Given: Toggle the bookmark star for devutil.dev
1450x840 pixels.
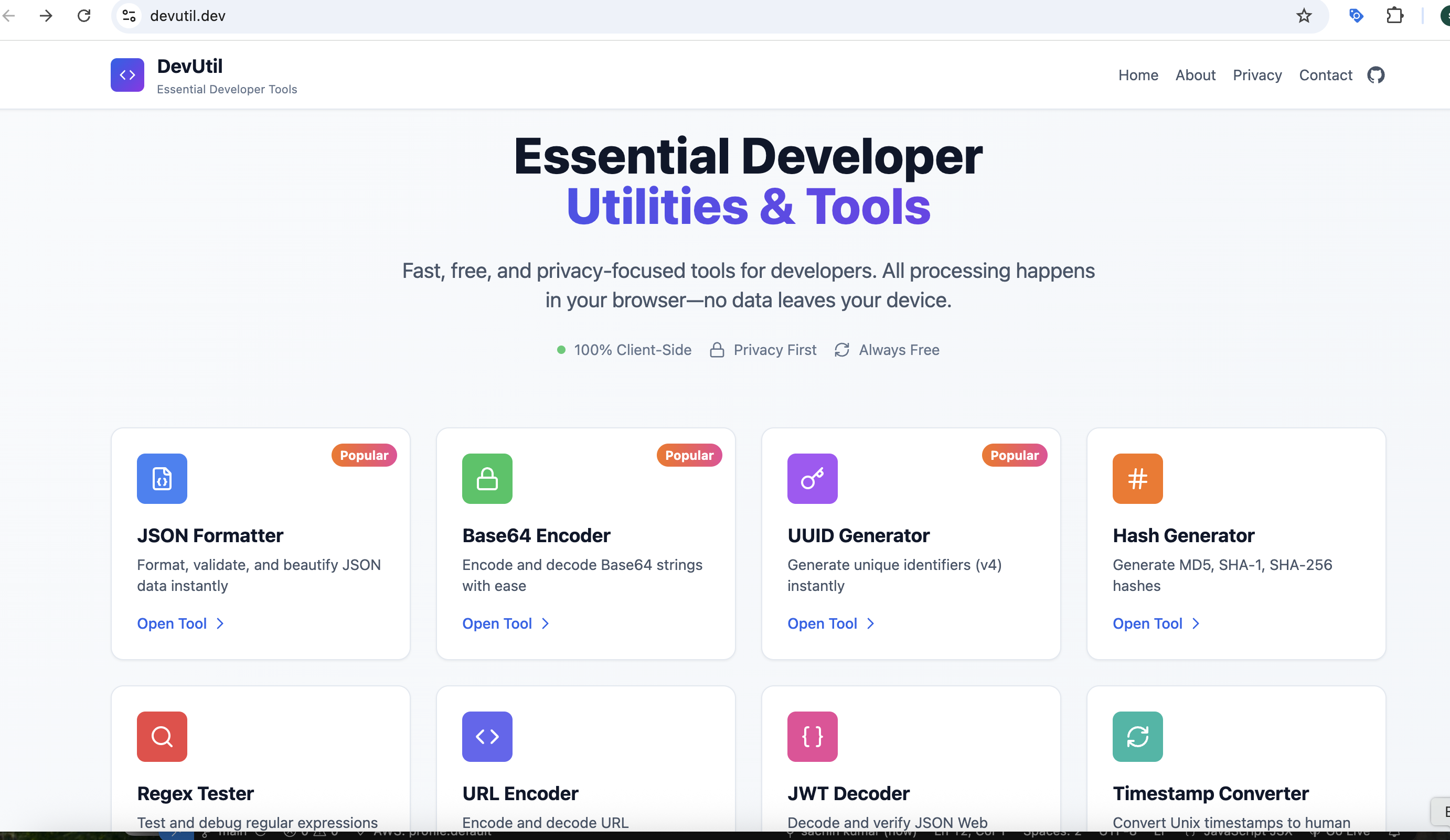Looking at the screenshot, I should coord(1304,16).
